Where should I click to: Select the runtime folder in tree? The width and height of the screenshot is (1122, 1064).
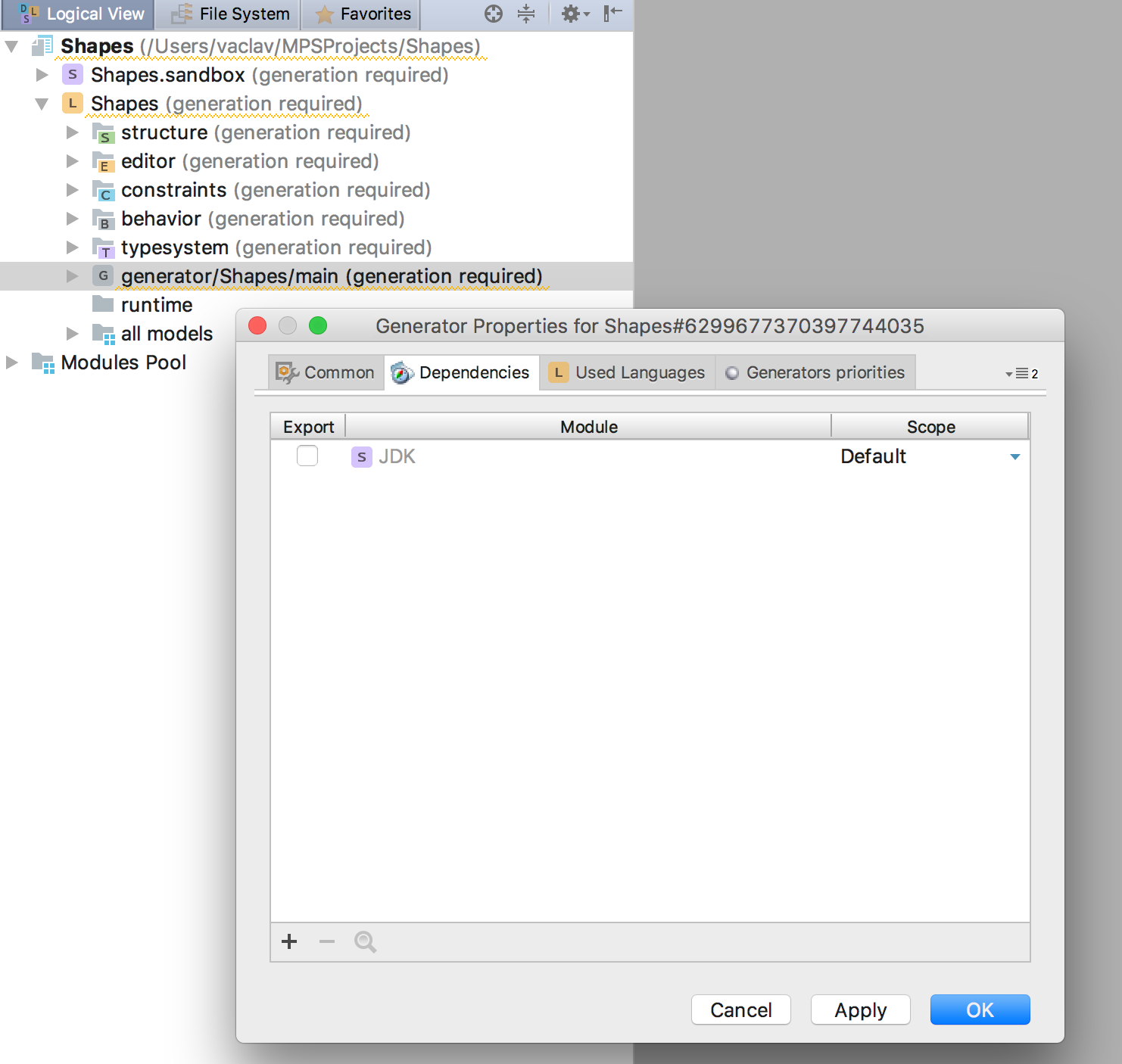tap(156, 305)
